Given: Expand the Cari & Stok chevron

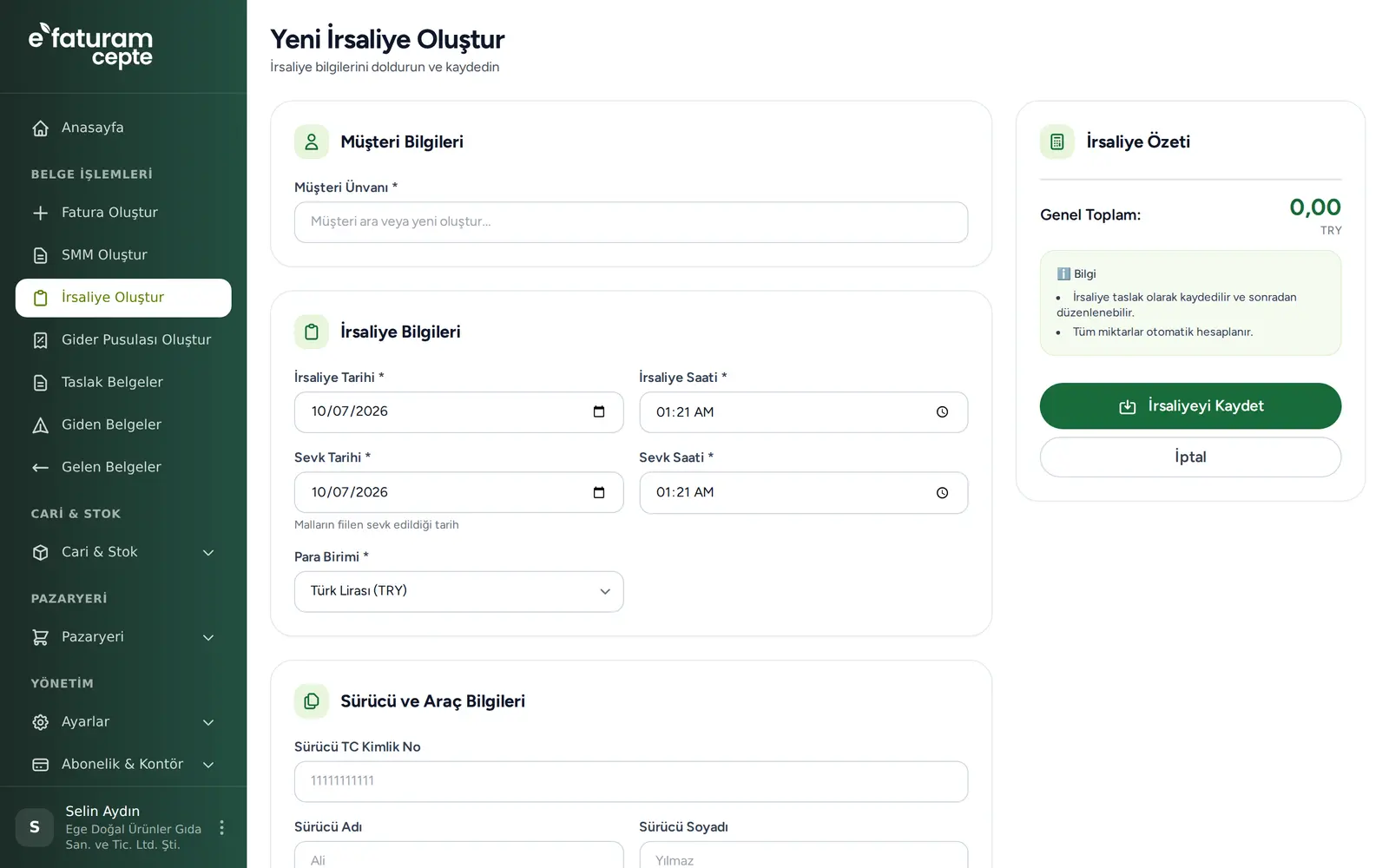Looking at the screenshot, I should coord(208,553).
